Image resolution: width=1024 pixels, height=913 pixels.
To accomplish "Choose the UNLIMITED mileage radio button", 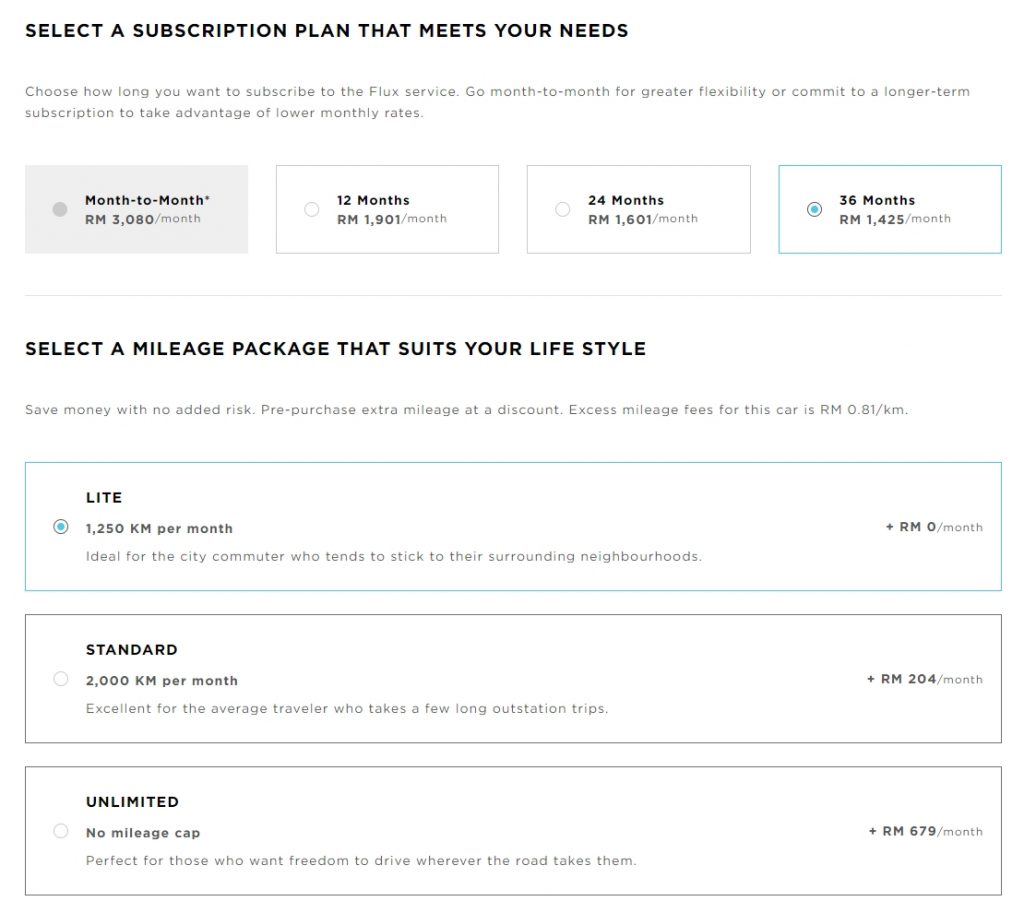I will point(61,831).
